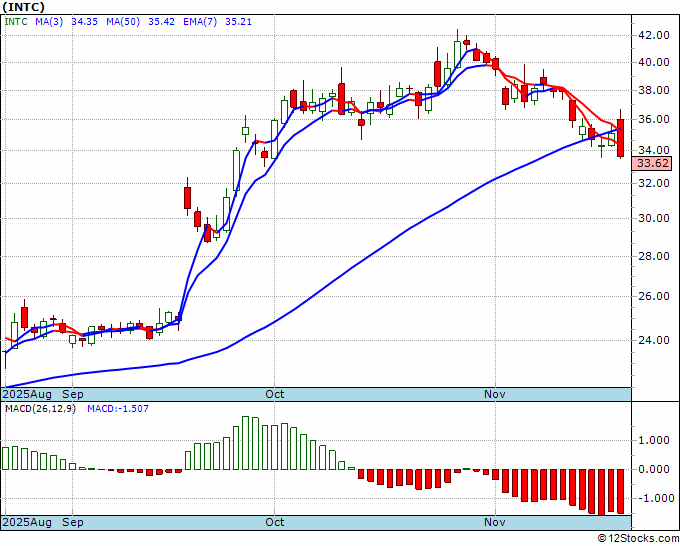Screen dimensions: 680x546
Task: Click the last red candlestick near 33.62
Action: (621, 138)
